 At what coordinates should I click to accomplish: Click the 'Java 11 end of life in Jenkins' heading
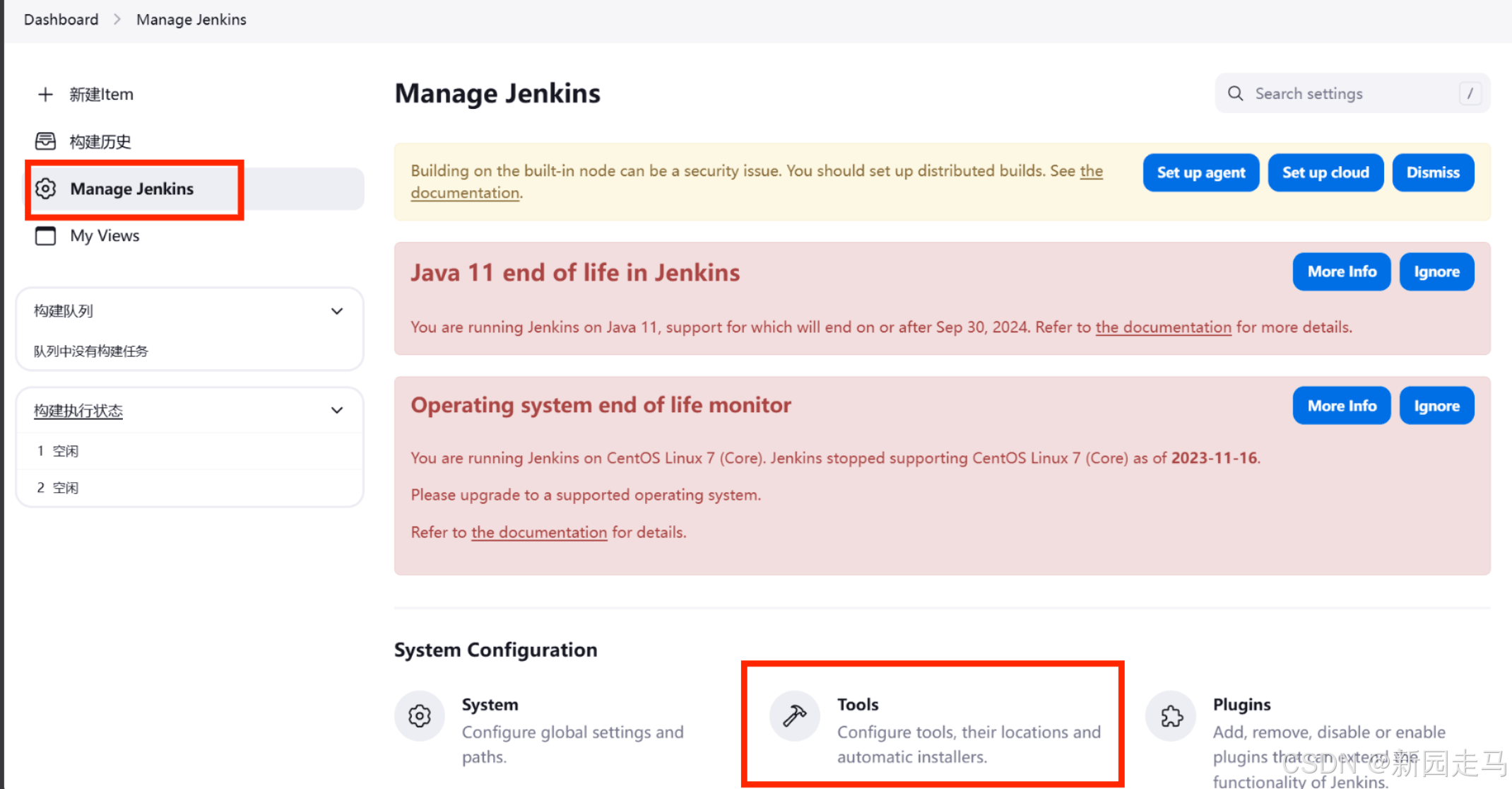(575, 273)
